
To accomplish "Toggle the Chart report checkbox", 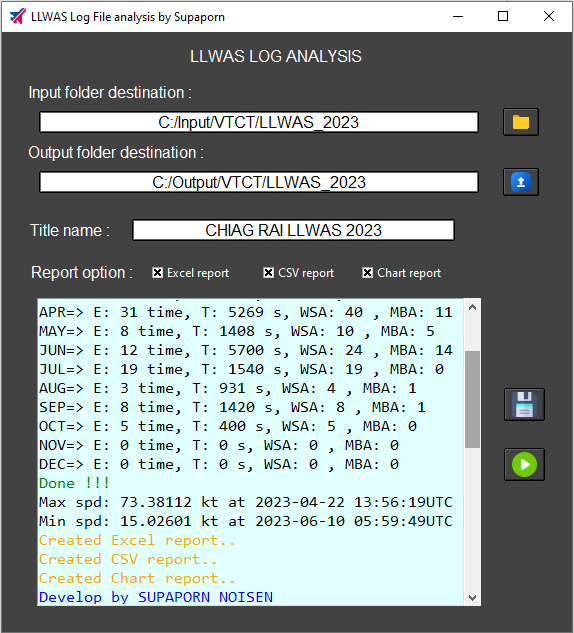I will click(367, 273).
